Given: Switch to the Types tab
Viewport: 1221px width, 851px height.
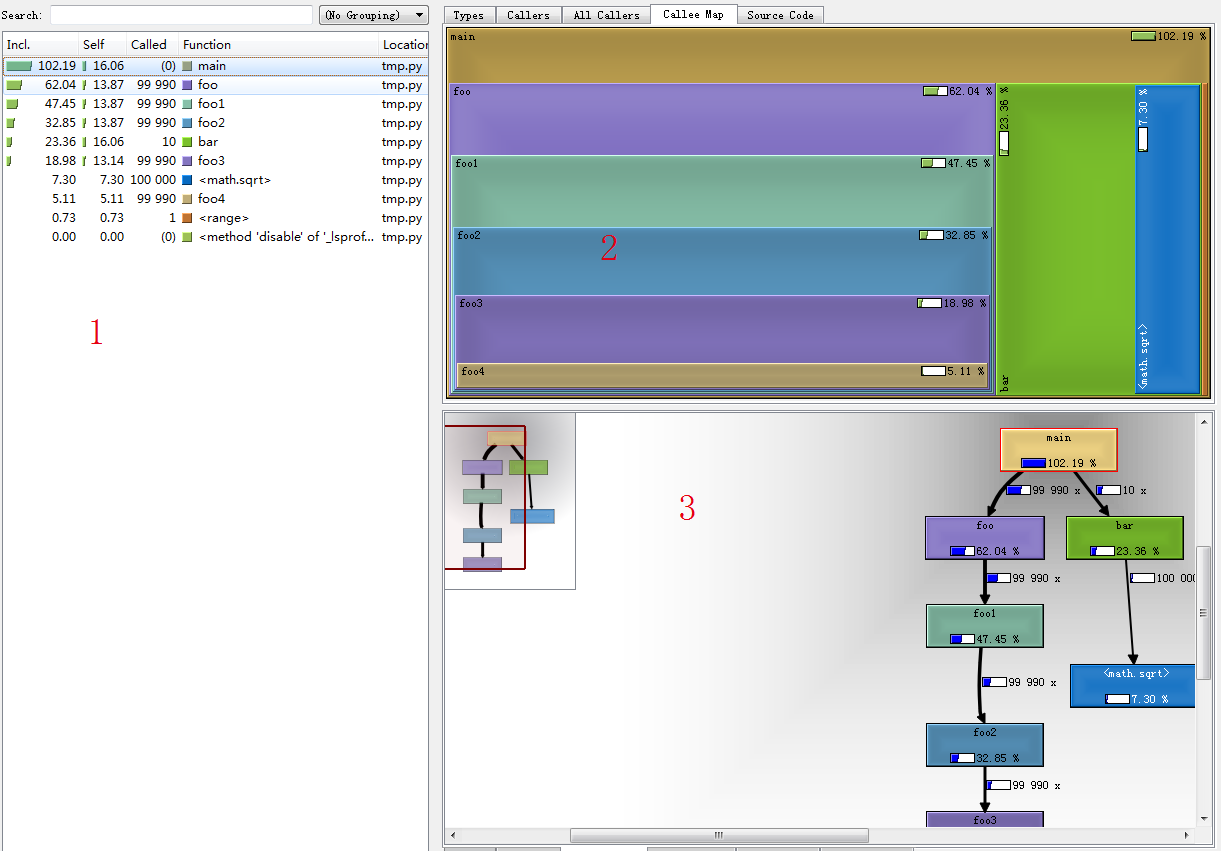Looking at the screenshot, I should click(x=468, y=15).
